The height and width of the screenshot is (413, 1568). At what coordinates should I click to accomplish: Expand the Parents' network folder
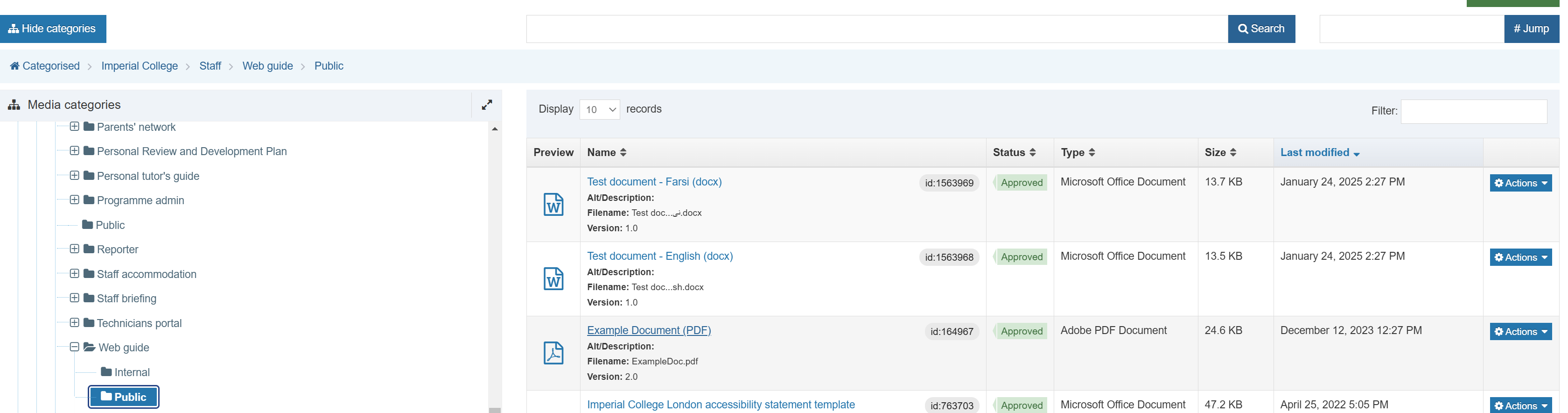(74, 127)
